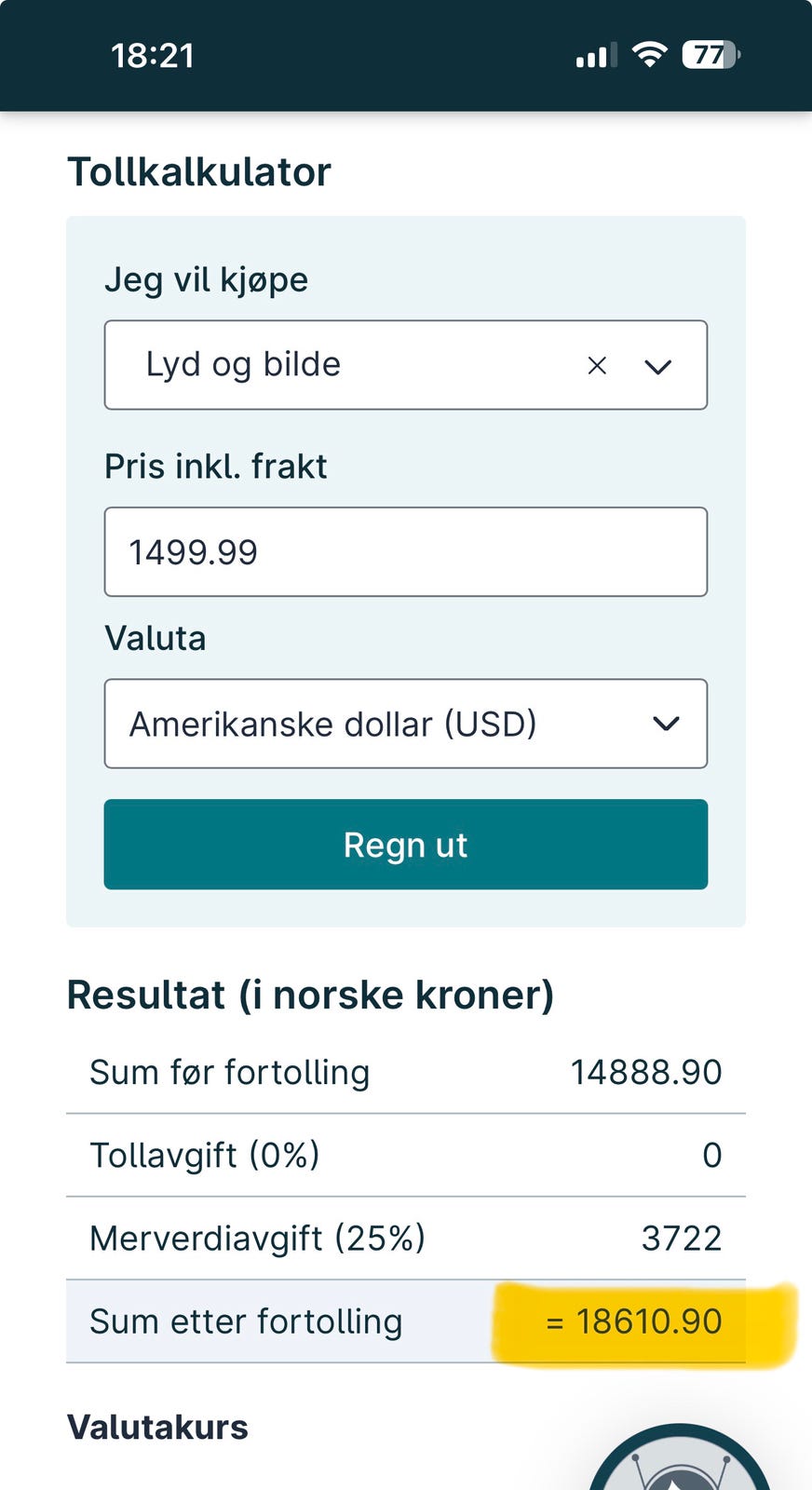
Task: Tap the Tollkalkulator page heading
Action: (x=199, y=171)
